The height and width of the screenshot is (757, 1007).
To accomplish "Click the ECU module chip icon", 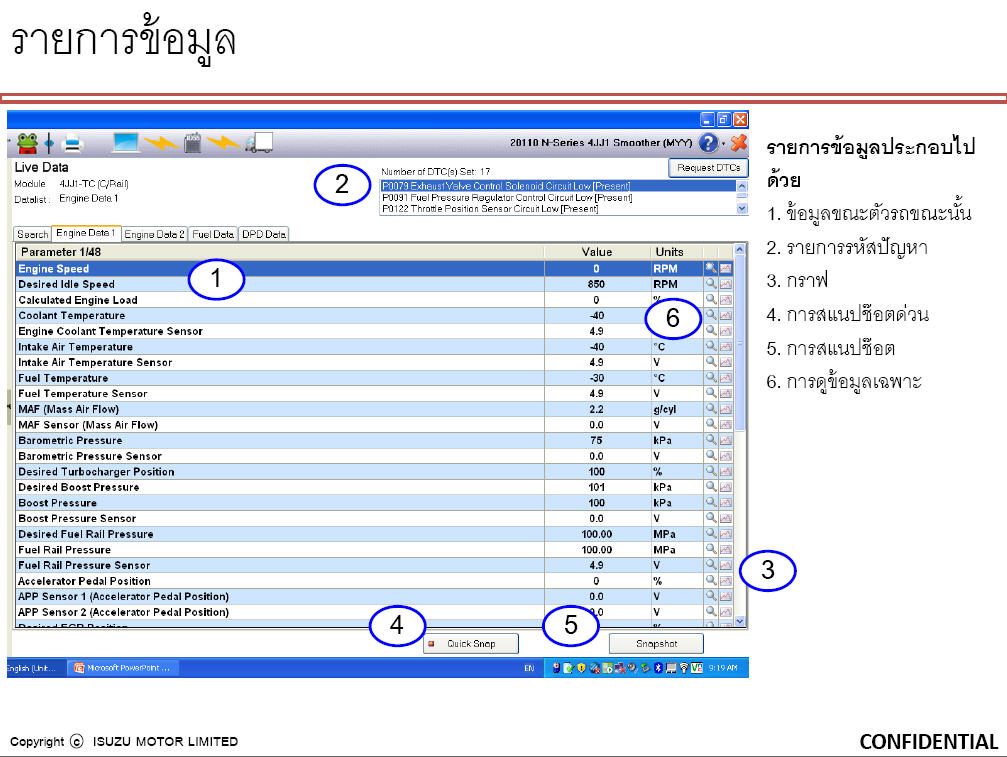I will pyautogui.click(x=193, y=143).
